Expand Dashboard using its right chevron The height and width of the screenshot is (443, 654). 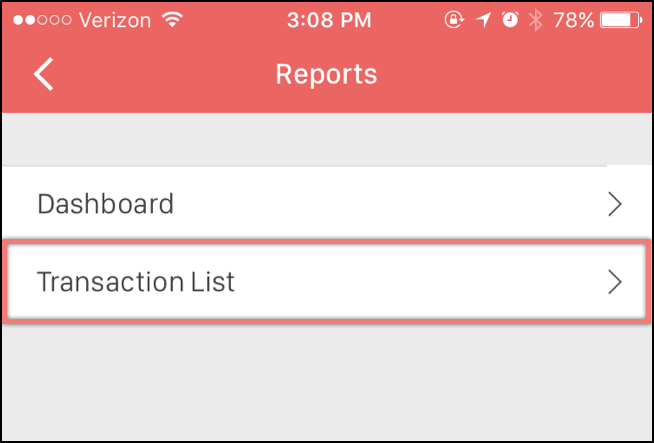615,204
